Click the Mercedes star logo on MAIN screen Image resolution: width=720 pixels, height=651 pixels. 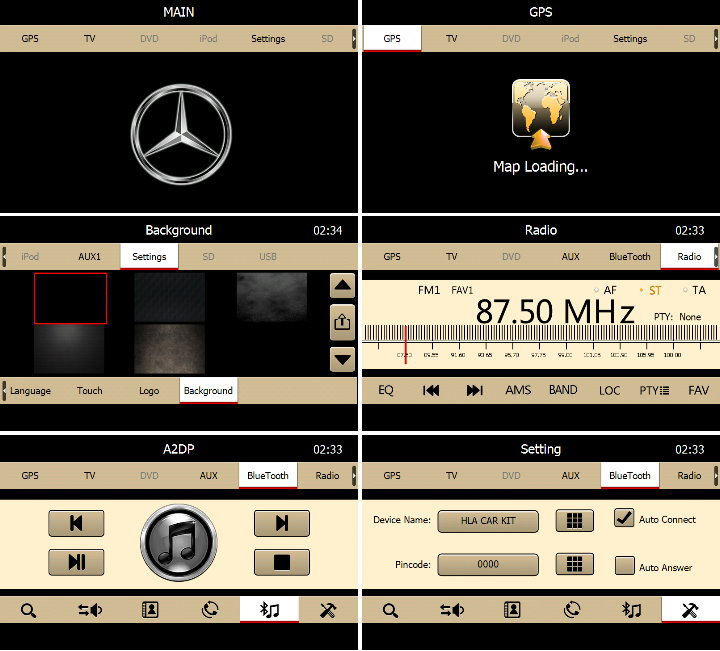(181, 134)
